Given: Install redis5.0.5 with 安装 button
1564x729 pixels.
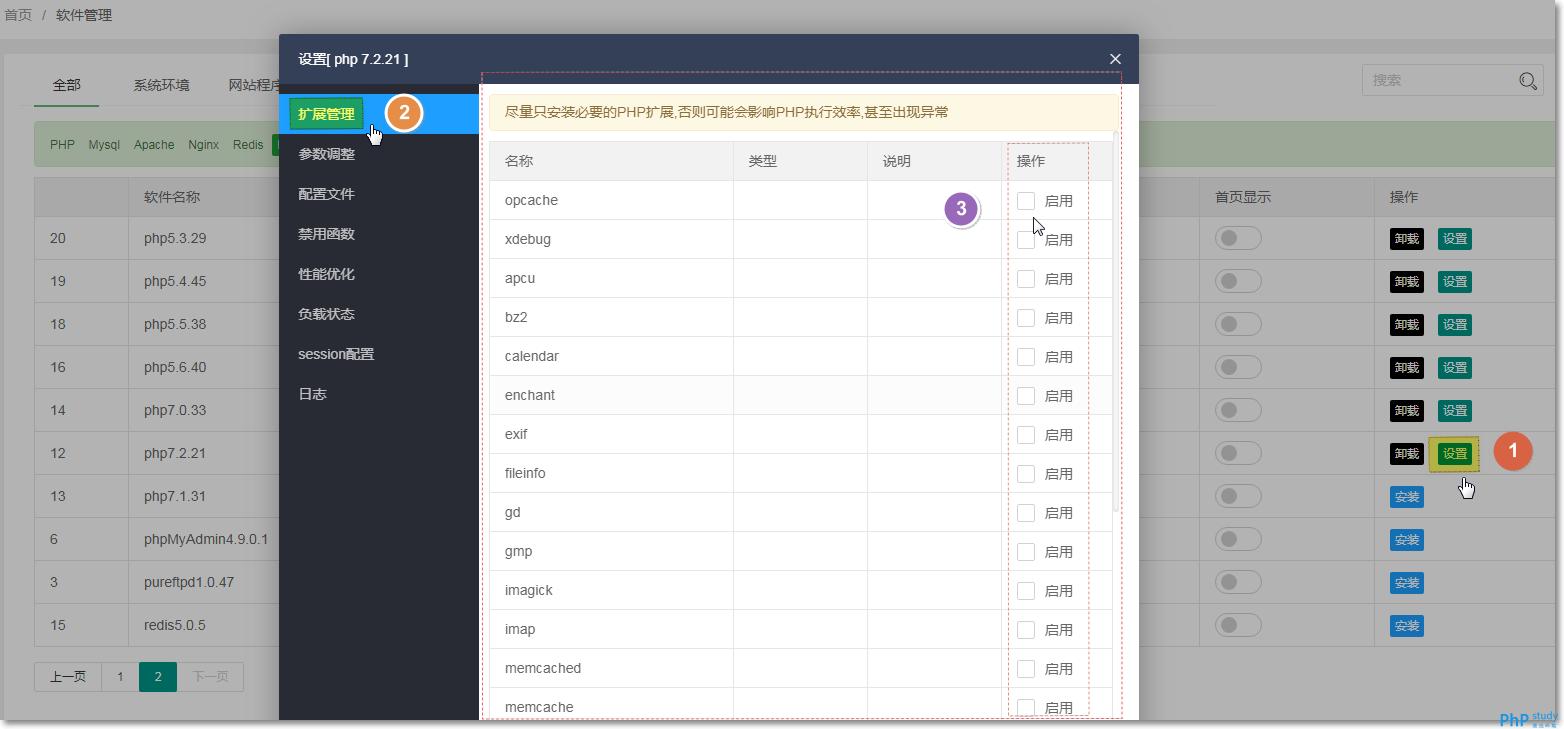Looking at the screenshot, I should pyautogui.click(x=1407, y=626).
